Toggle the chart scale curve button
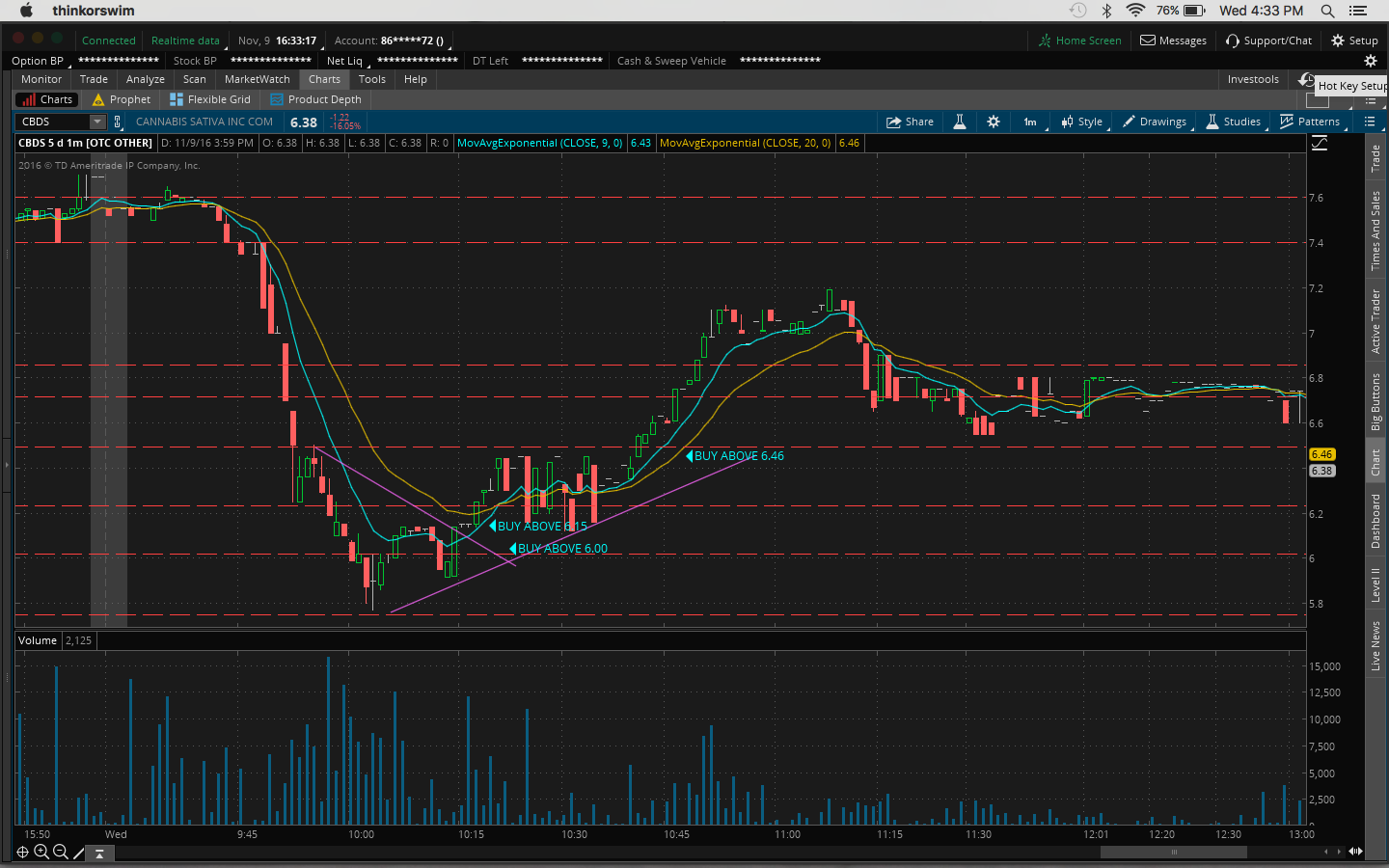 tap(1320, 143)
